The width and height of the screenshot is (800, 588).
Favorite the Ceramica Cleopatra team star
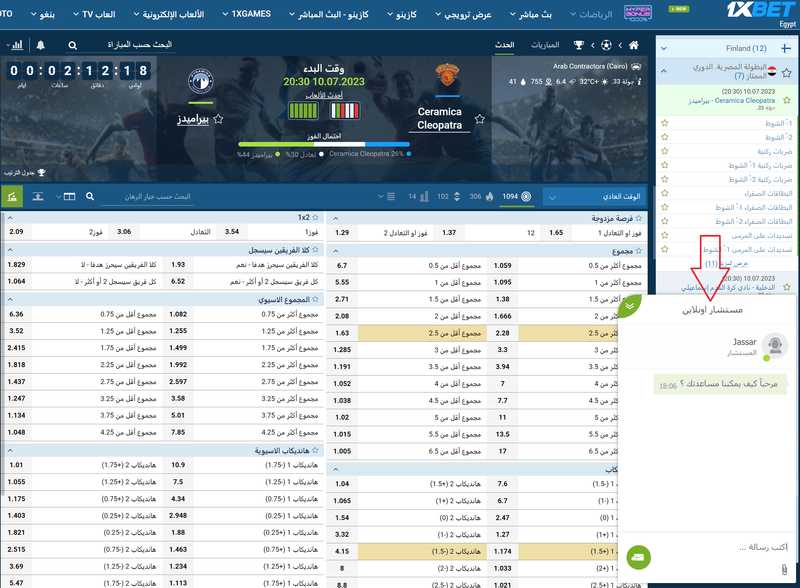tap(481, 119)
